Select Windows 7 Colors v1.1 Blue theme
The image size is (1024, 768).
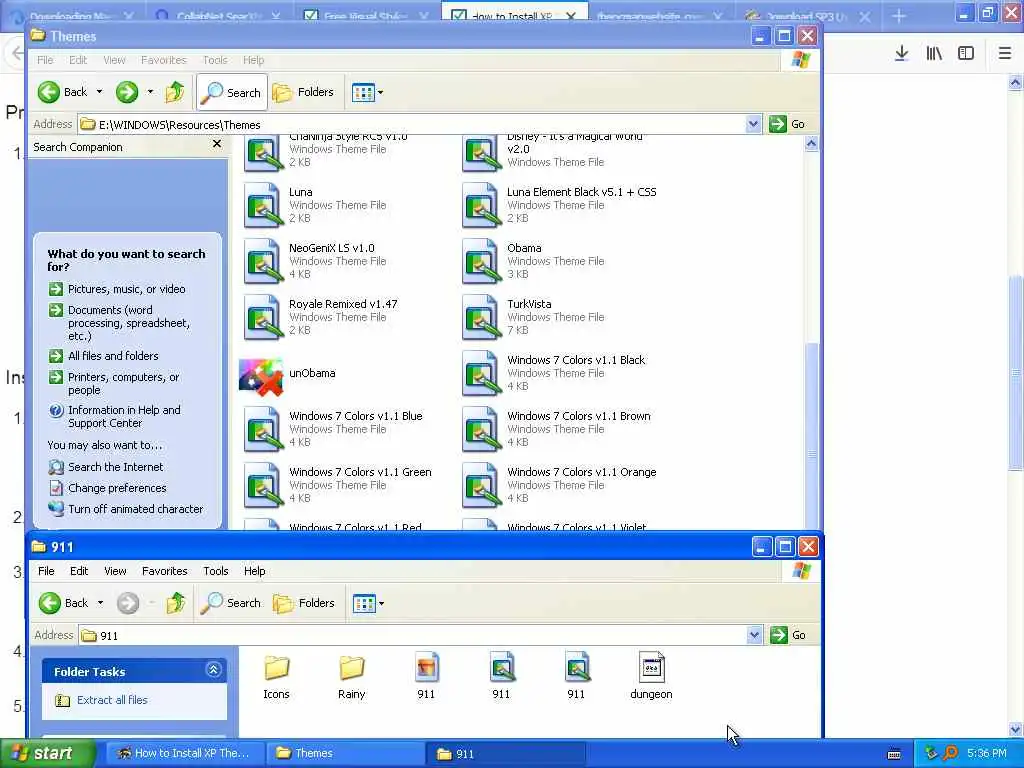[262, 430]
